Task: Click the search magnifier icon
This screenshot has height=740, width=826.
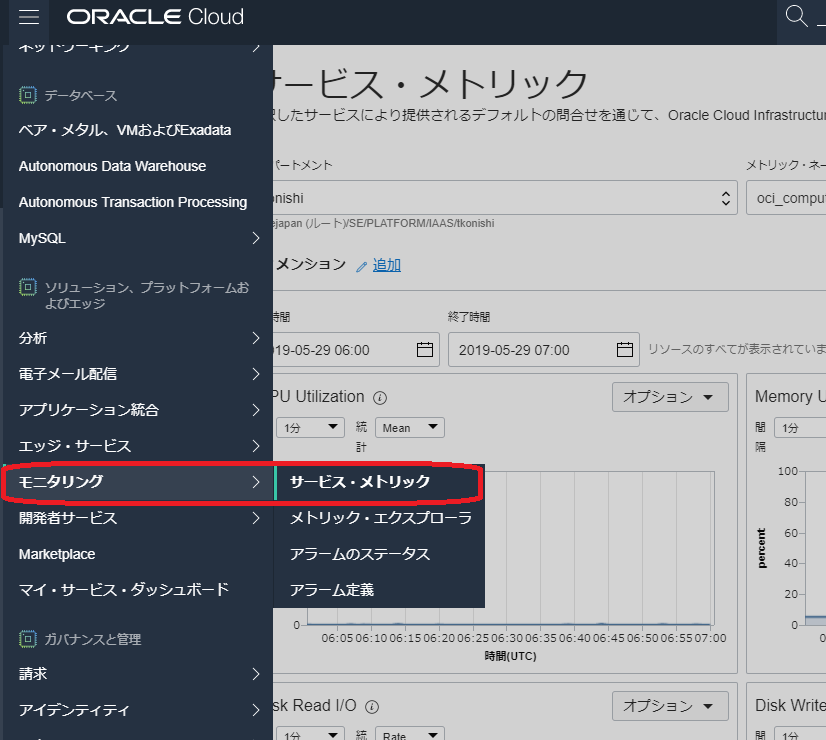Action: click(x=795, y=15)
